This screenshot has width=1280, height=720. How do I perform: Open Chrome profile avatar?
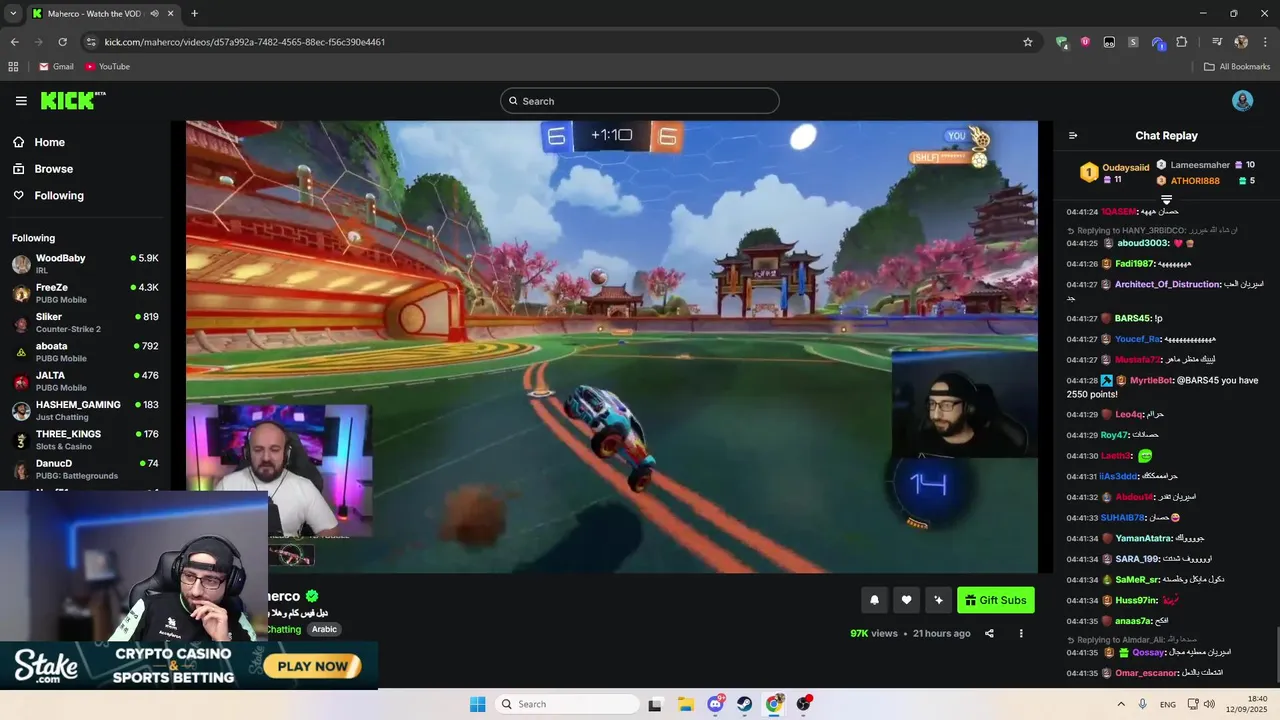[x=1241, y=42]
